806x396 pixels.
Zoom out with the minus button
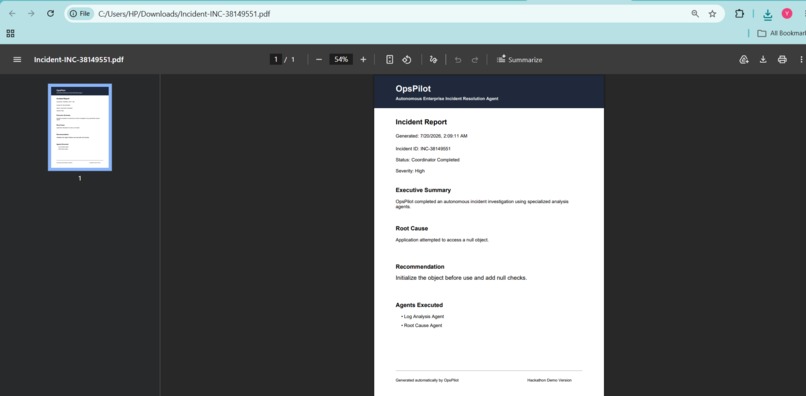click(x=319, y=60)
